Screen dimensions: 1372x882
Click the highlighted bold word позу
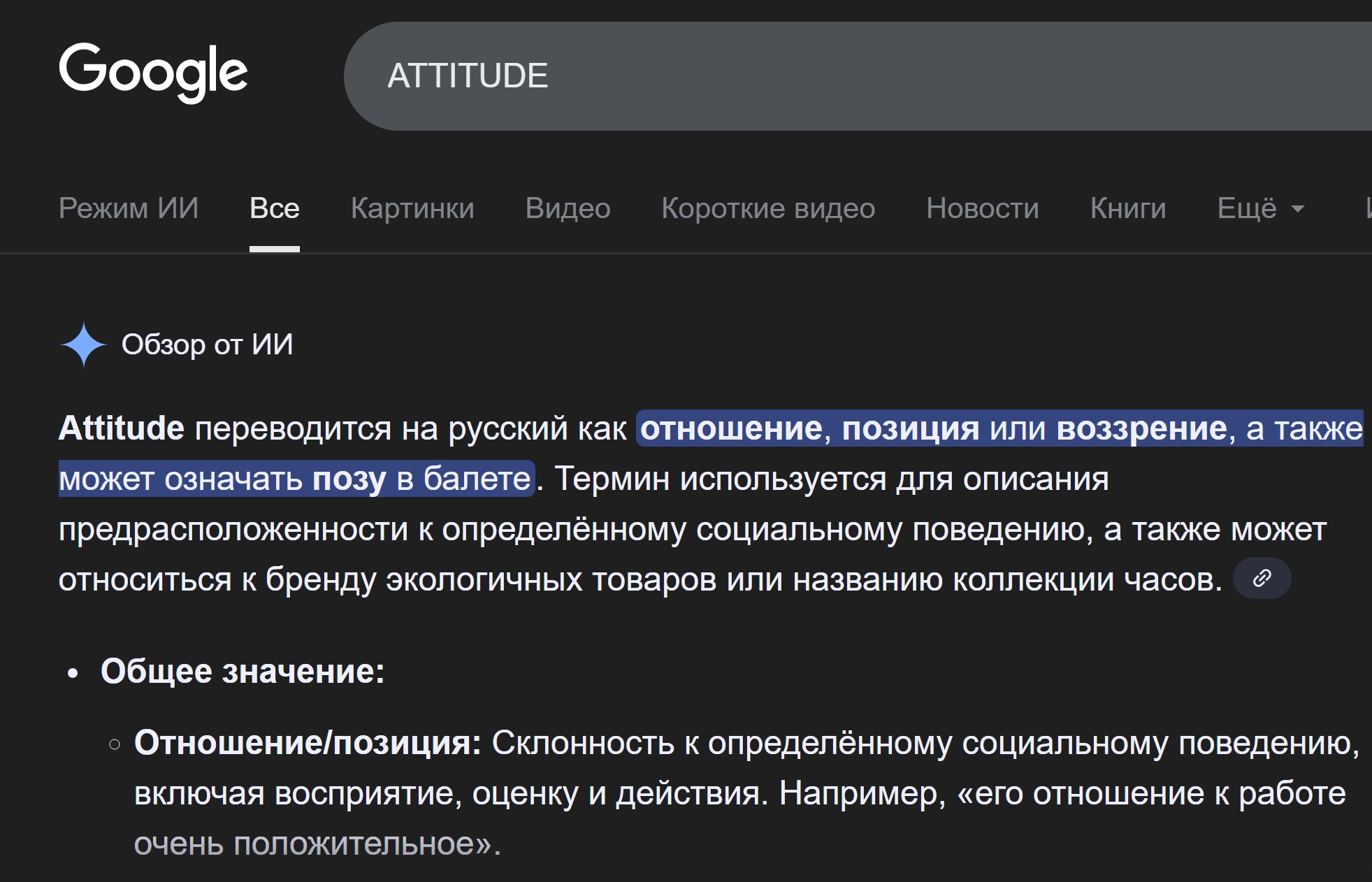[x=349, y=479]
